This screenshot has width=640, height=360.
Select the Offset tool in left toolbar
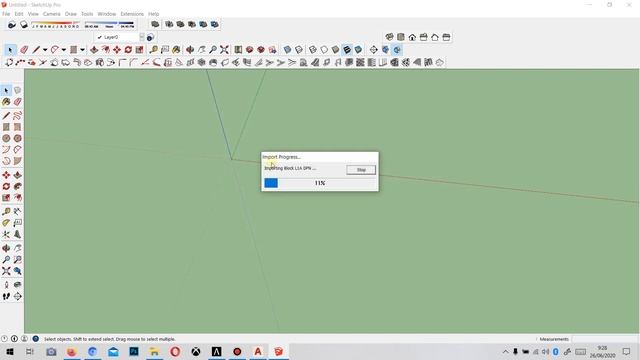[18, 198]
